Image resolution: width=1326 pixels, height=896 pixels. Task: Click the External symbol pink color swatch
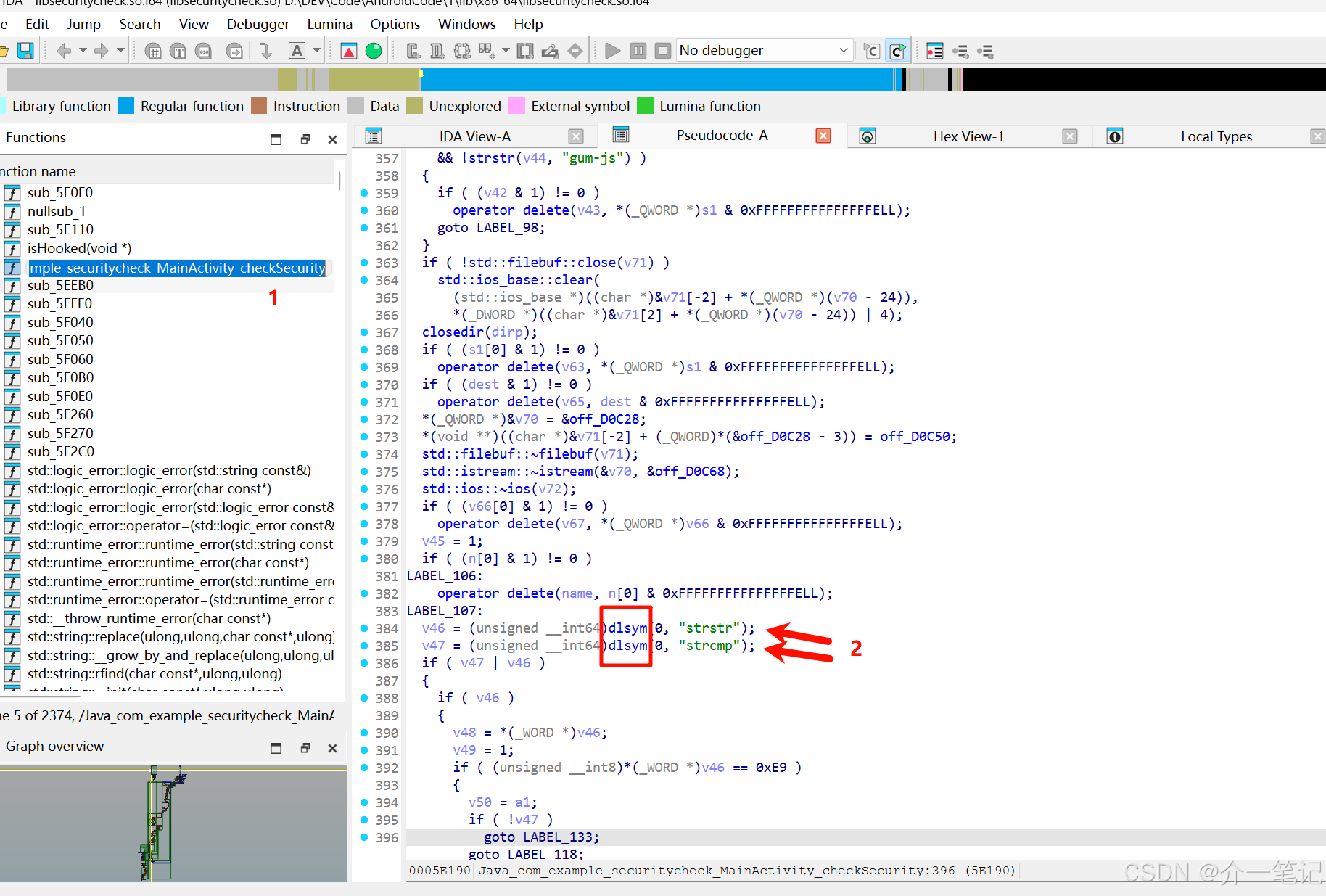pyautogui.click(x=516, y=106)
